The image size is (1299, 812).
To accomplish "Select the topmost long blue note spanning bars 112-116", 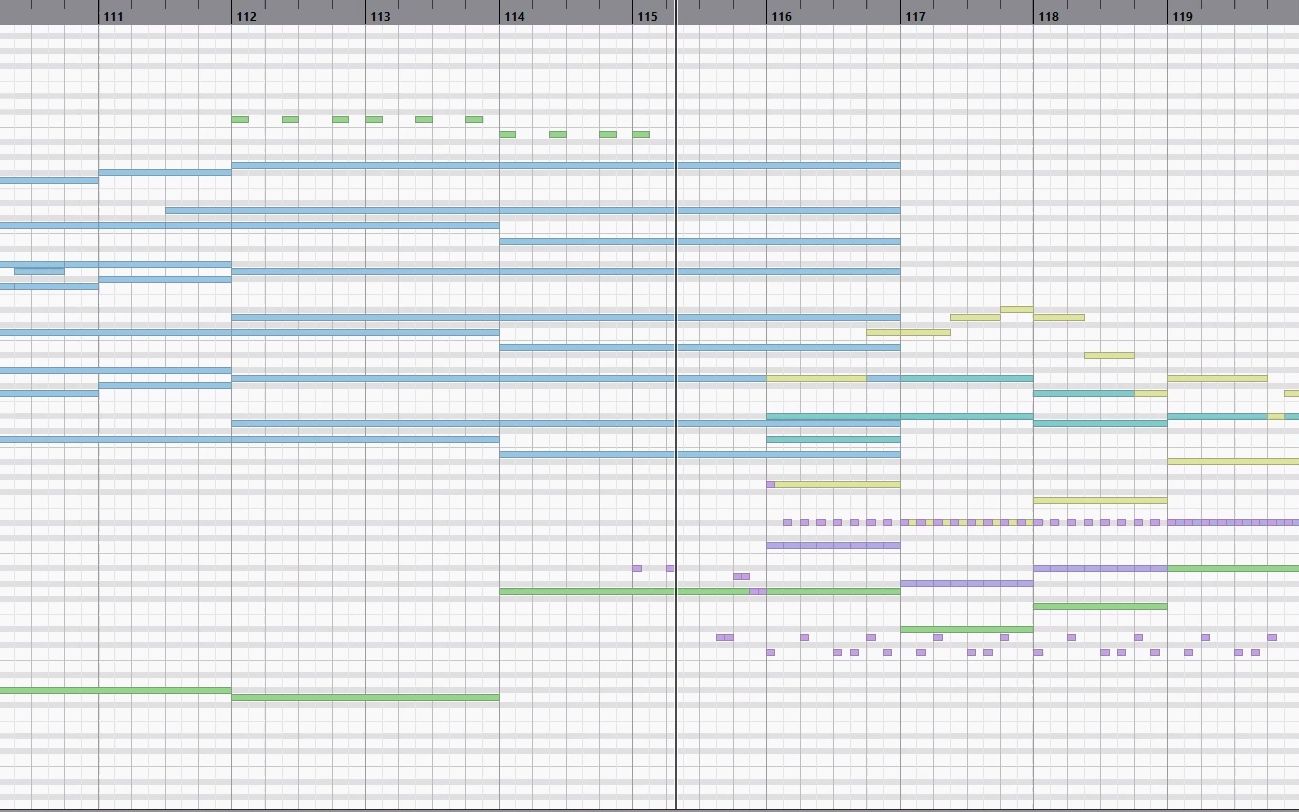I will pos(566,165).
